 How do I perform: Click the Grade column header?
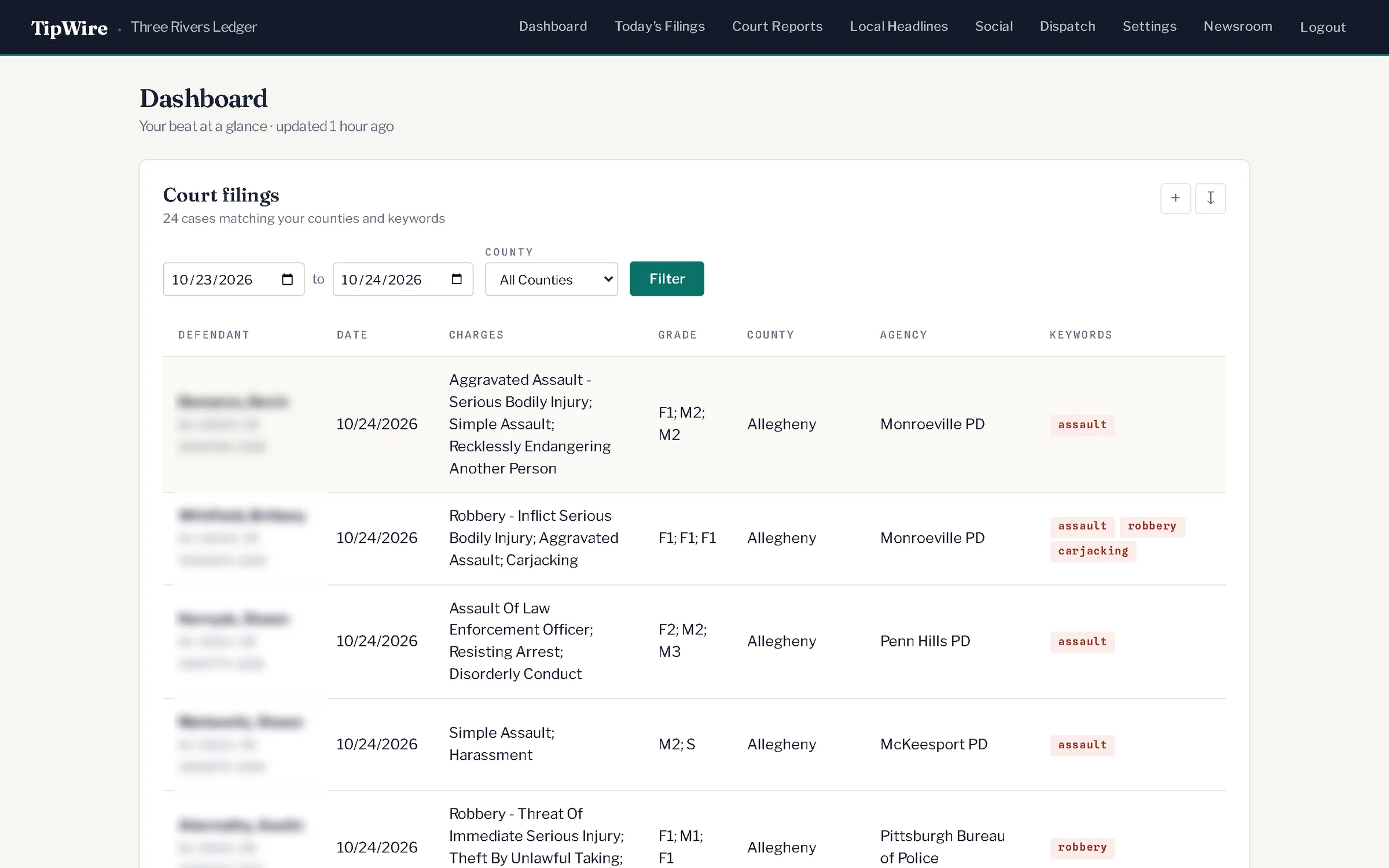(677, 335)
